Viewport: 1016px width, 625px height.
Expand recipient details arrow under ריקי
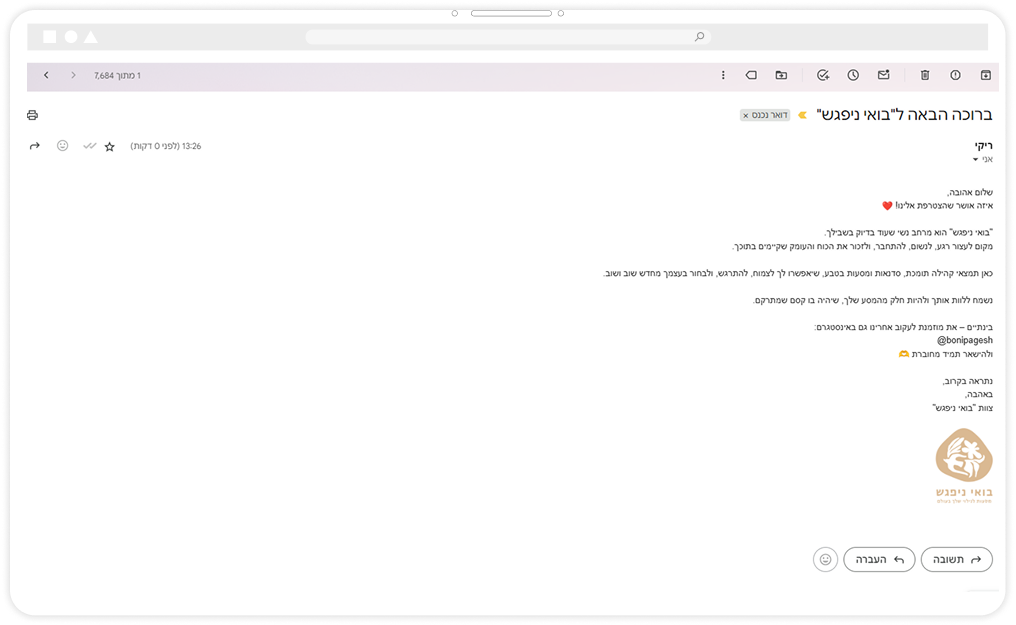(975, 160)
